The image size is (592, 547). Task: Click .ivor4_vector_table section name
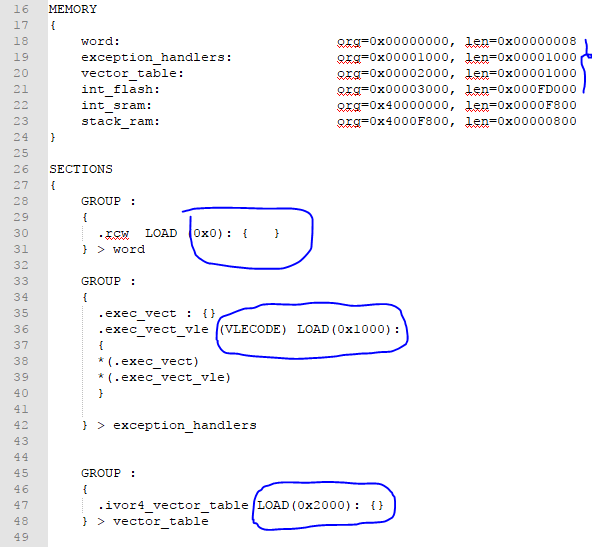[x=173, y=505]
